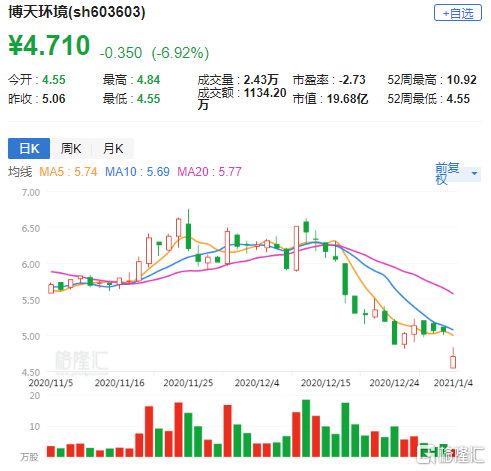Click the volume value 2.43万
The image size is (491, 471).
261,80
